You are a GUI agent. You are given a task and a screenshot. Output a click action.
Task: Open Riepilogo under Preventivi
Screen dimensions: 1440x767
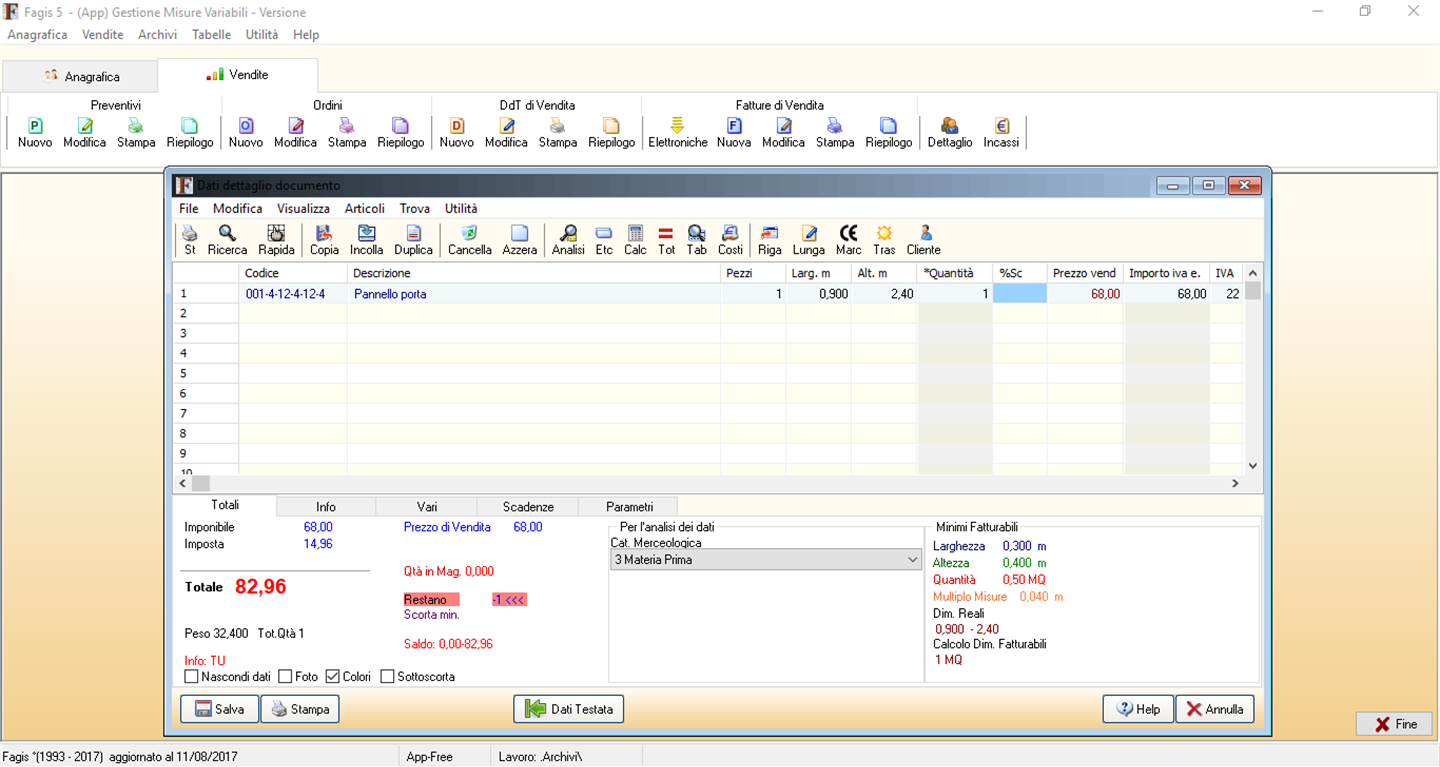190,133
